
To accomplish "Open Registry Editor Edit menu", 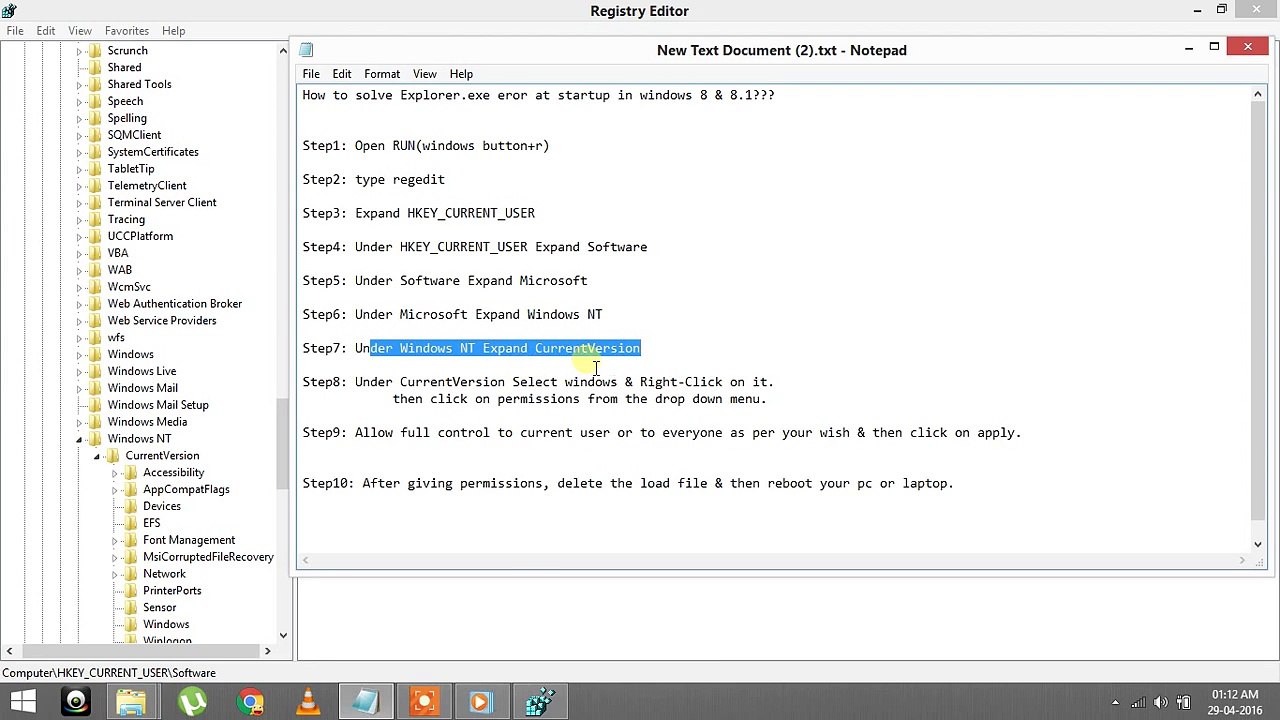I will pos(46,31).
